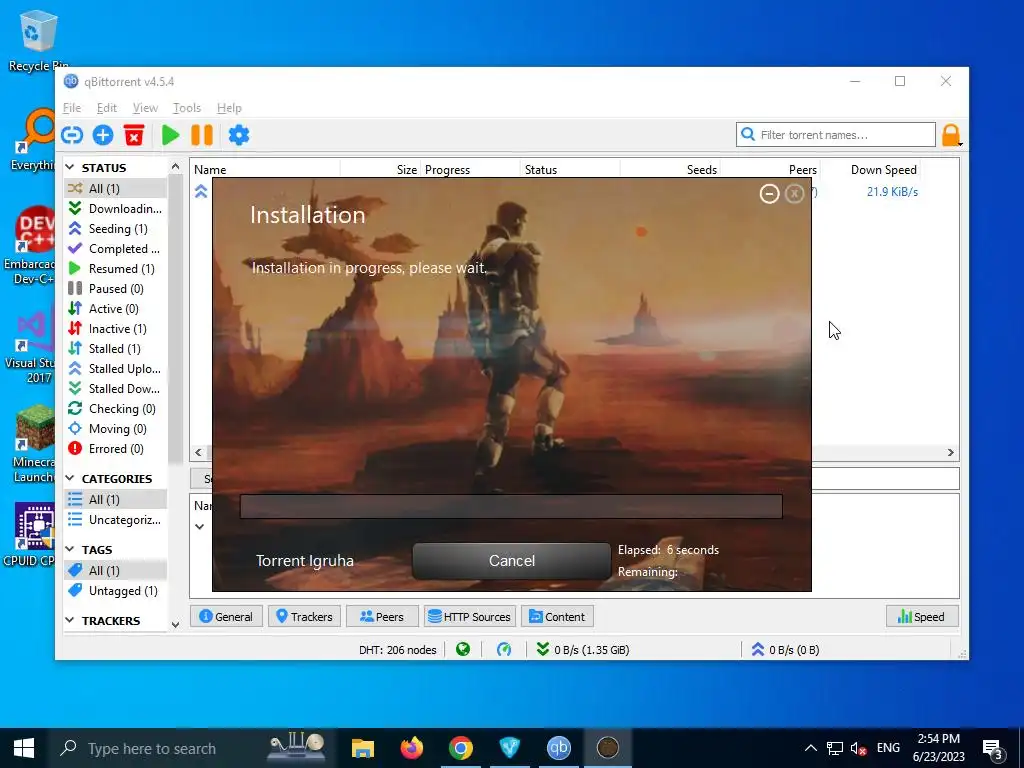Select the Active (0) filter
This screenshot has height=768, width=1024.
116,309
